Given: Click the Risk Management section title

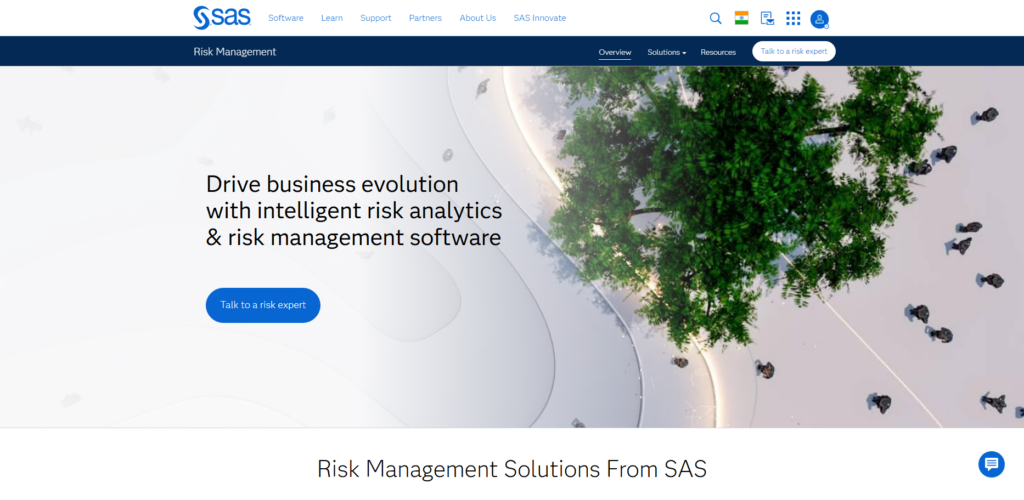Looking at the screenshot, I should pyautogui.click(x=234, y=52).
